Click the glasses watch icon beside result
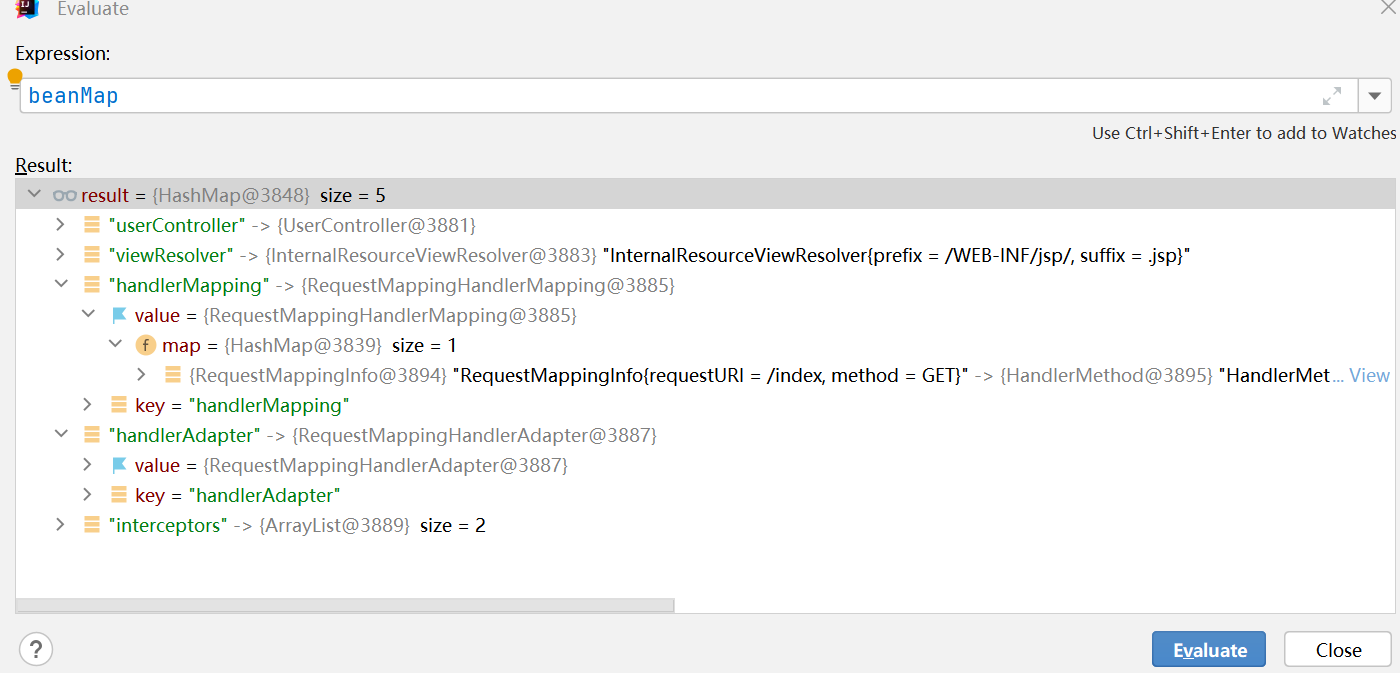The width and height of the screenshot is (1400, 673). tap(65, 195)
